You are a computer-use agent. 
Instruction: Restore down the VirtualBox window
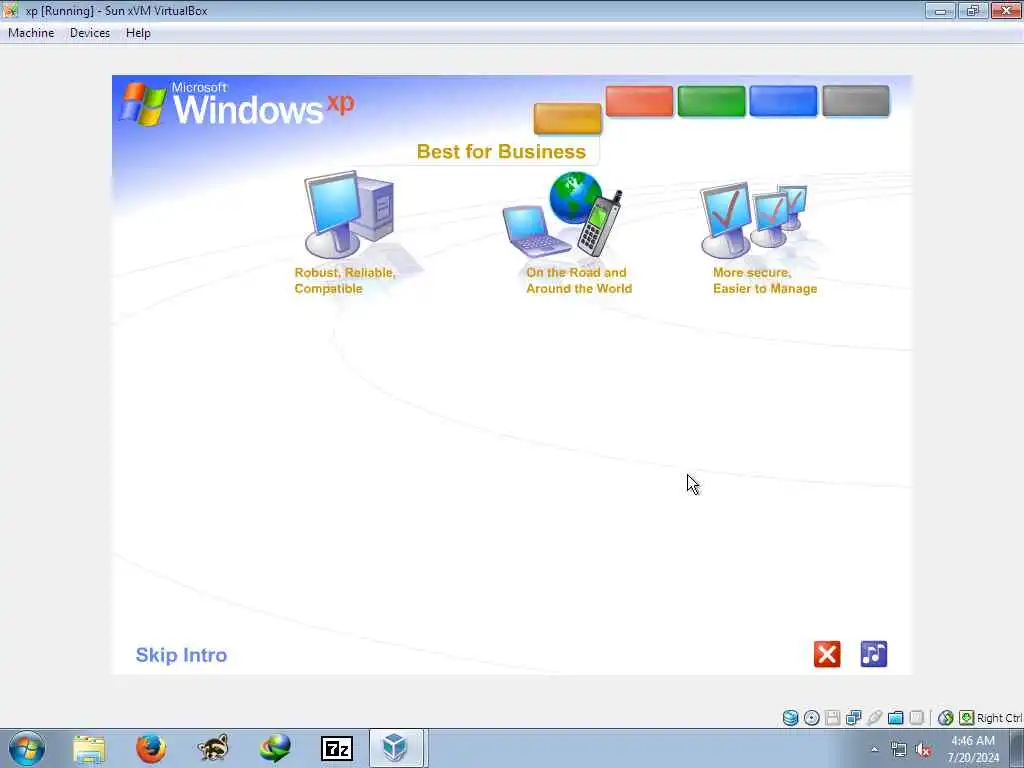click(973, 10)
